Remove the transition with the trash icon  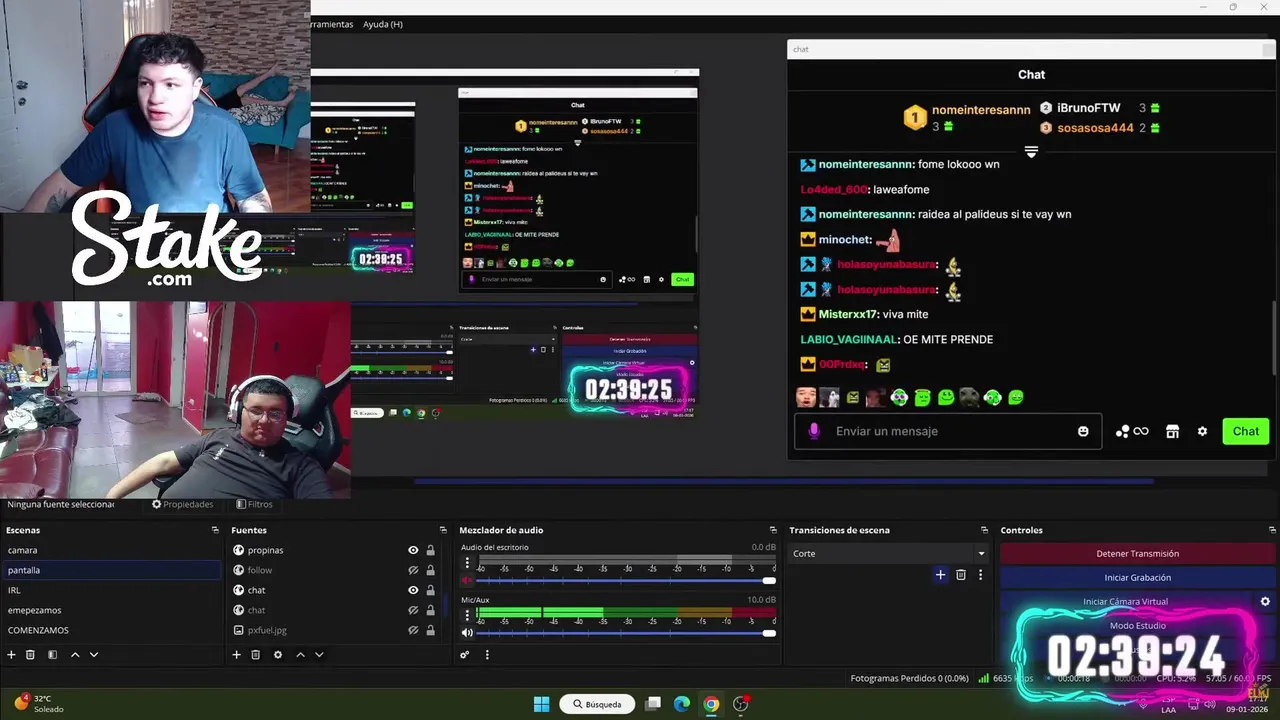click(961, 575)
